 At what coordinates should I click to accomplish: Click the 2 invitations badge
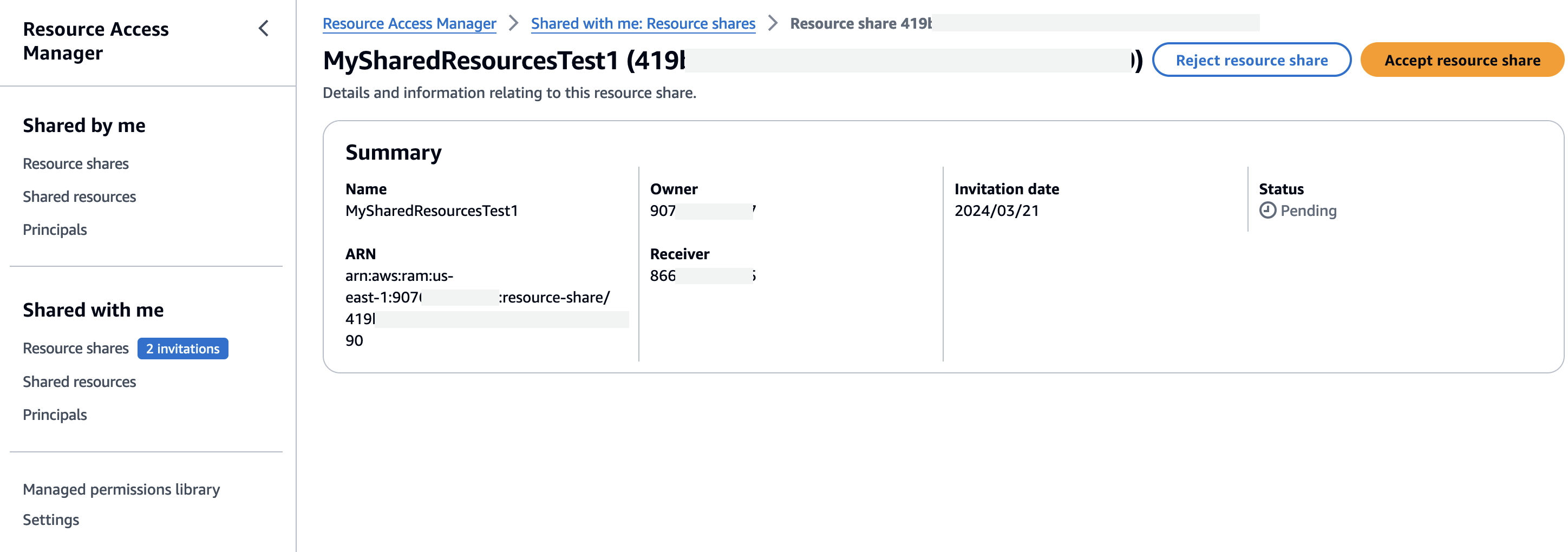pos(182,349)
